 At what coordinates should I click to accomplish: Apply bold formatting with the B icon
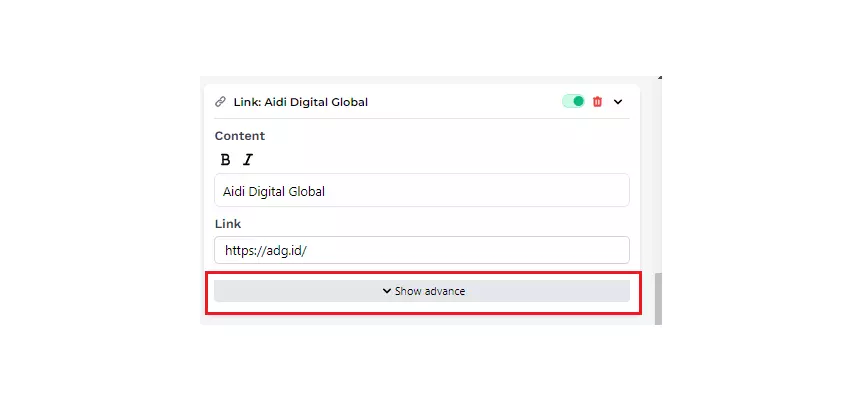click(x=225, y=160)
